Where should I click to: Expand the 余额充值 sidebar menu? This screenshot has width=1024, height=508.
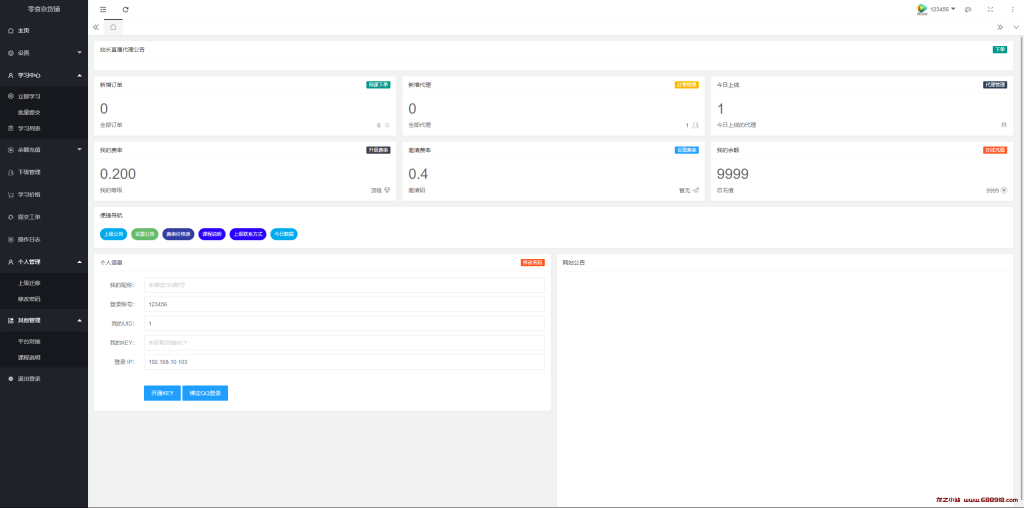pyautogui.click(x=44, y=149)
